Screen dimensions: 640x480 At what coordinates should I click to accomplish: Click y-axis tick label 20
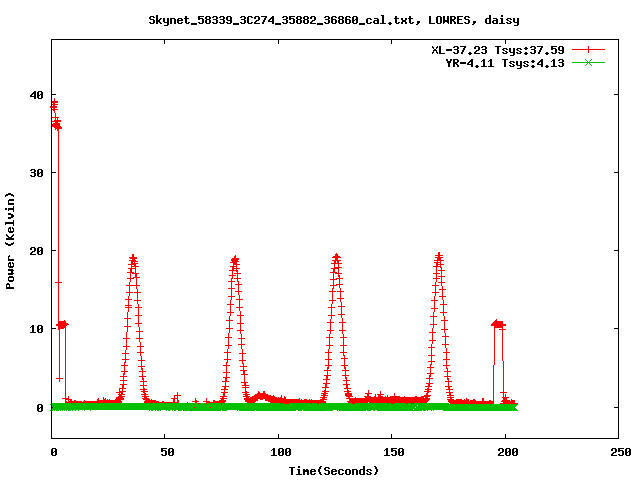pyautogui.click(x=36, y=251)
